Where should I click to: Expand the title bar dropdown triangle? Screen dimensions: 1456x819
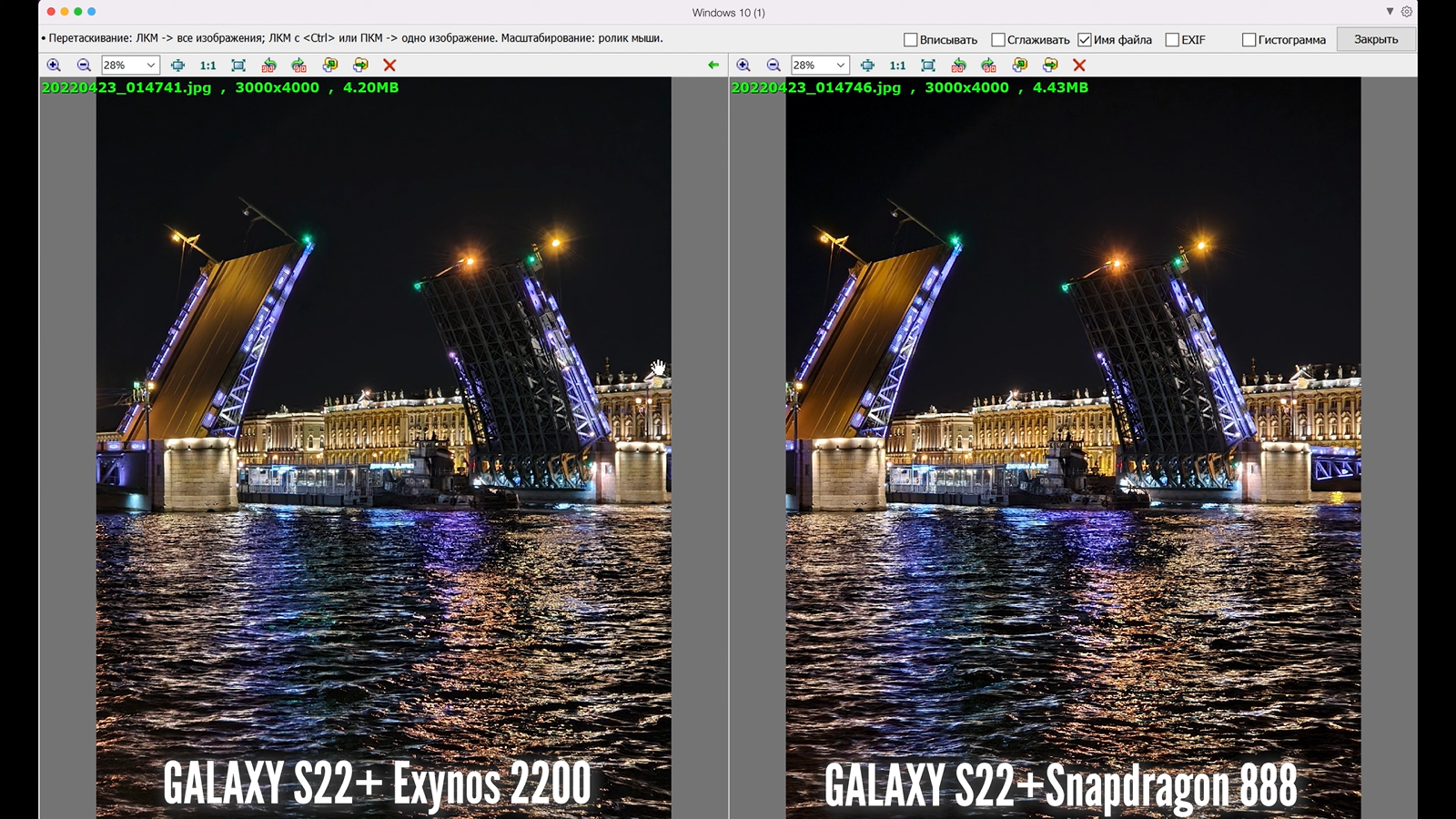pyautogui.click(x=1390, y=12)
